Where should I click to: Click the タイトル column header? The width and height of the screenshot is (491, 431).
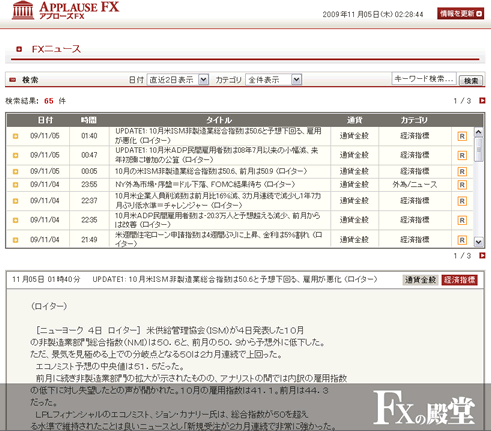[219, 120]
